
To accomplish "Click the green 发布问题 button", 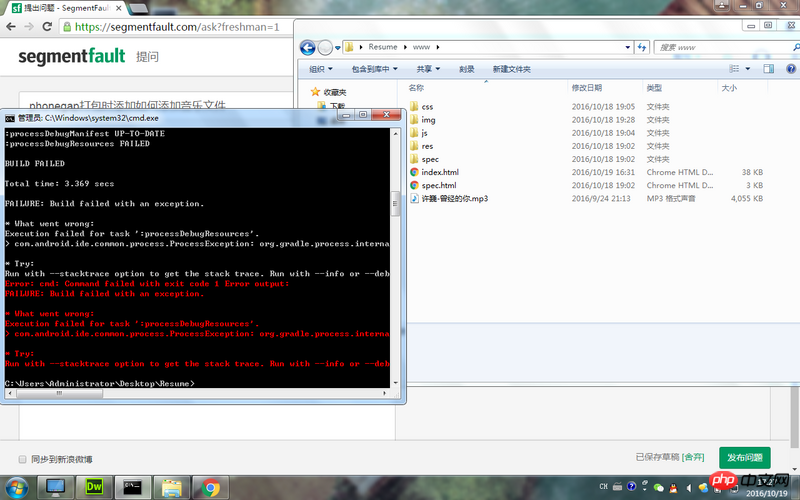I will point(745,457).
